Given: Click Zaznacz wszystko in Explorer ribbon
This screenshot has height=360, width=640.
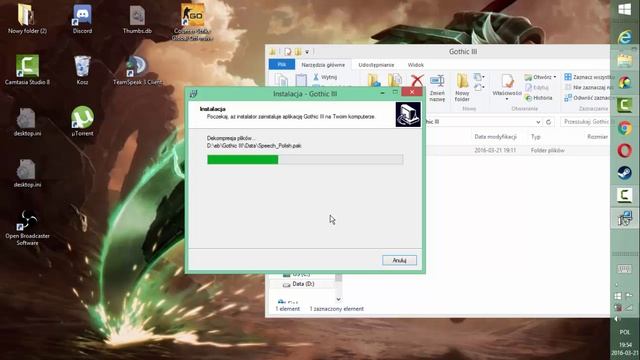Looking at the screenshot, I should (x=589, y=77).
